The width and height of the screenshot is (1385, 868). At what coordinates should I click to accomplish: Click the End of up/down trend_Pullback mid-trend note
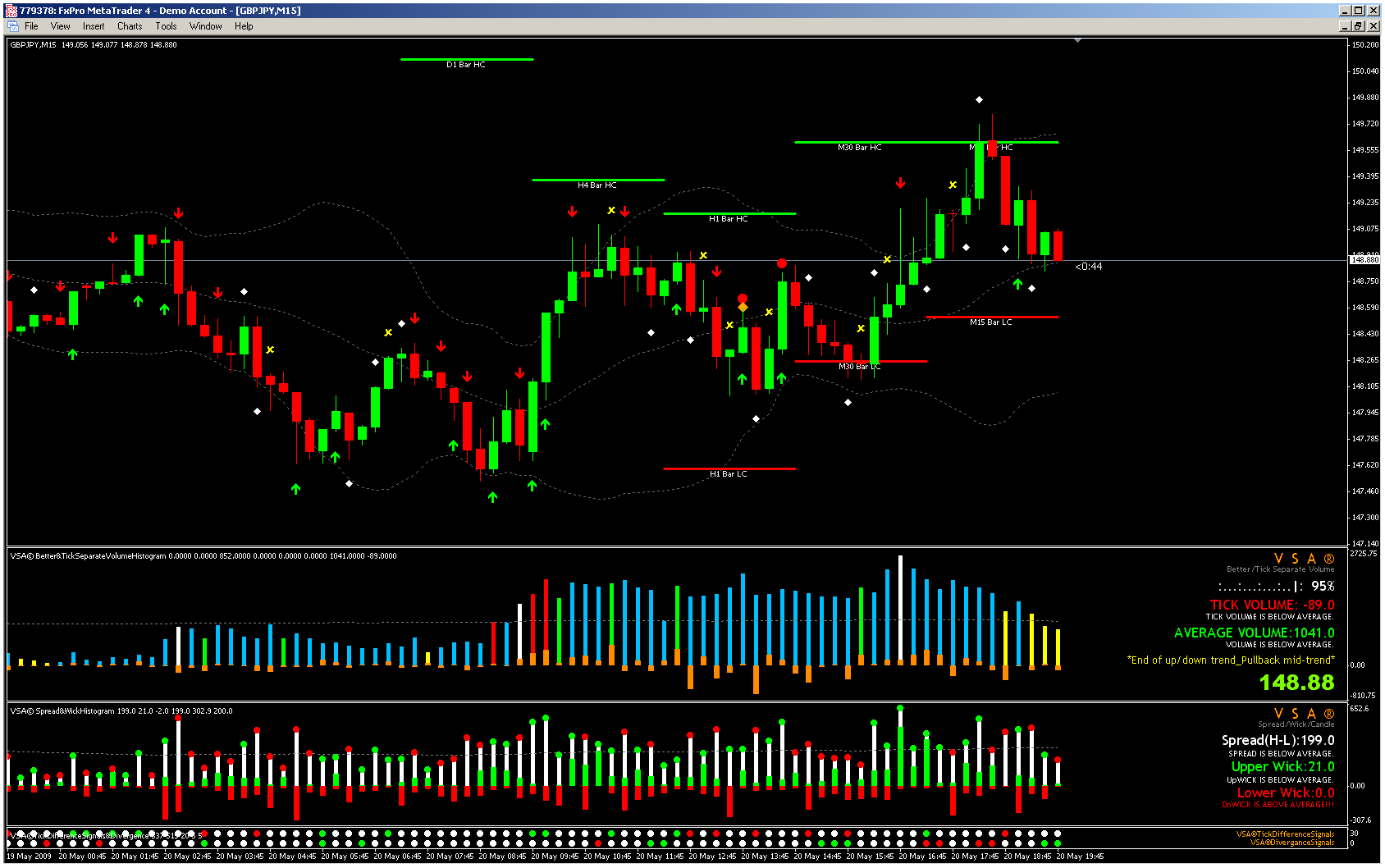[x=1231, y=660]
